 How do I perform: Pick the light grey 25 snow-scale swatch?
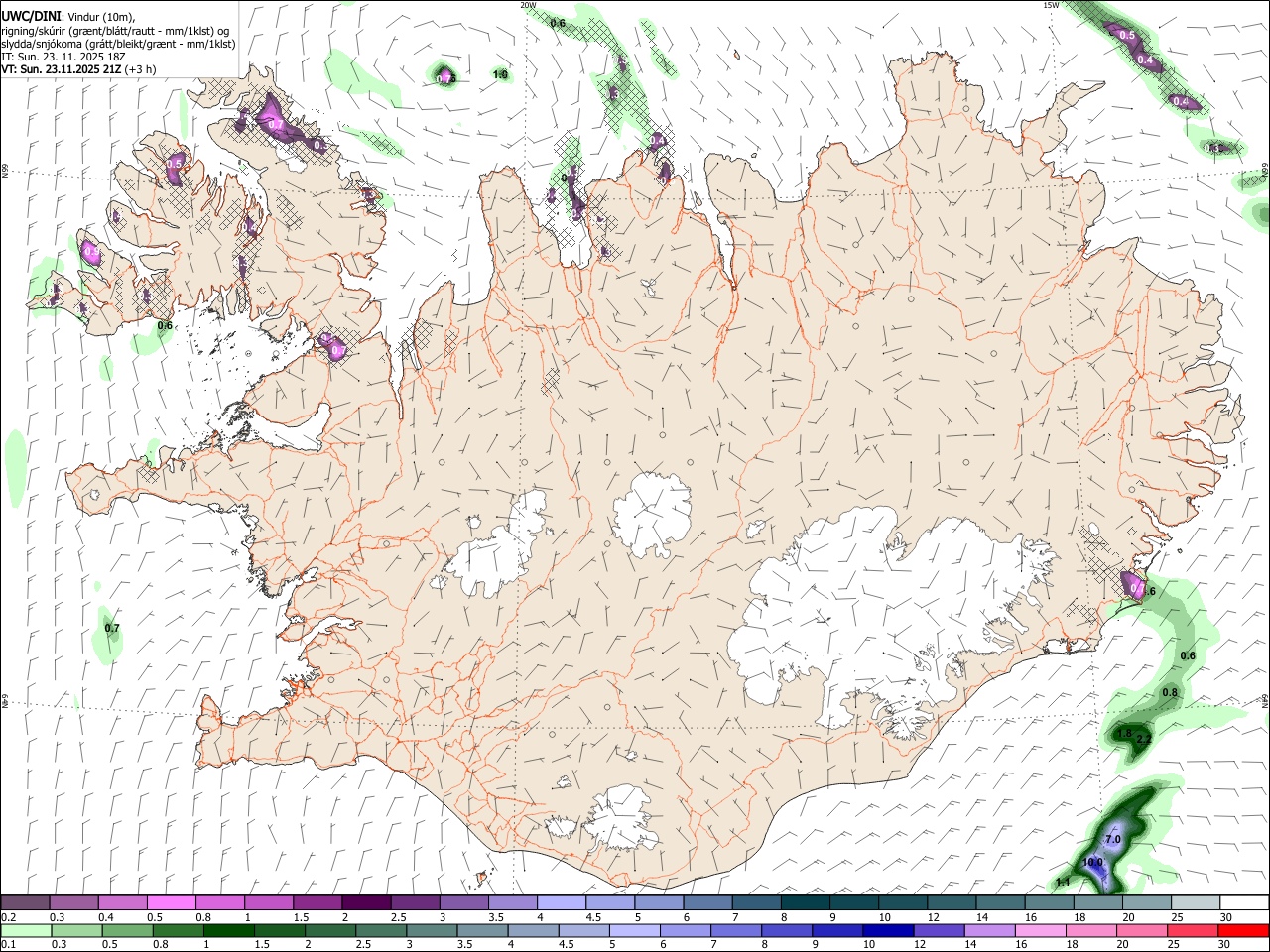[1196, 902]
